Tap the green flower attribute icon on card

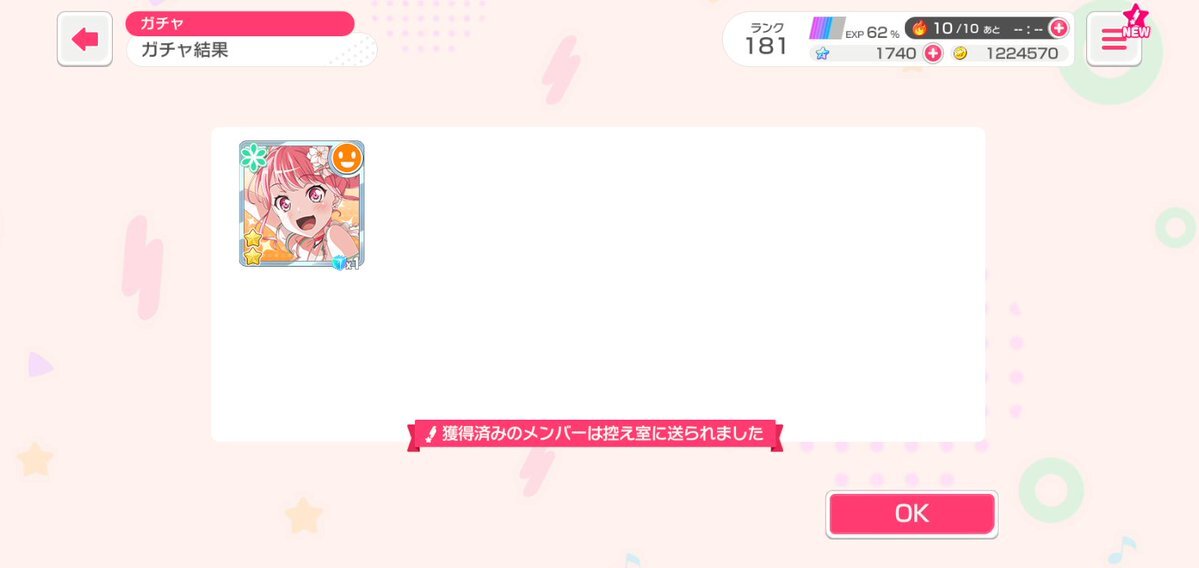pos(253,157)
